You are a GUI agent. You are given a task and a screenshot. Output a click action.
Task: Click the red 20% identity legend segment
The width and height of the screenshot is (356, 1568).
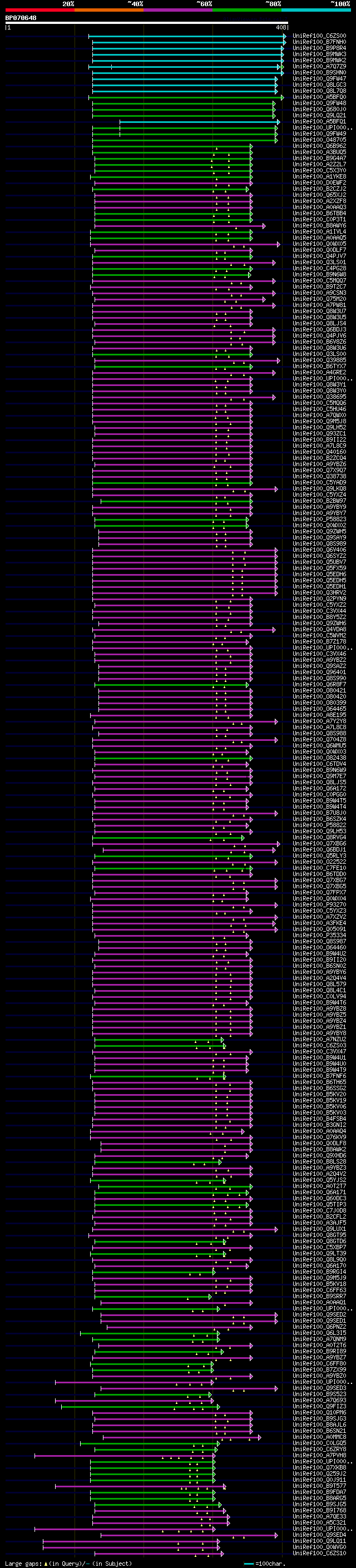point(40,10)
